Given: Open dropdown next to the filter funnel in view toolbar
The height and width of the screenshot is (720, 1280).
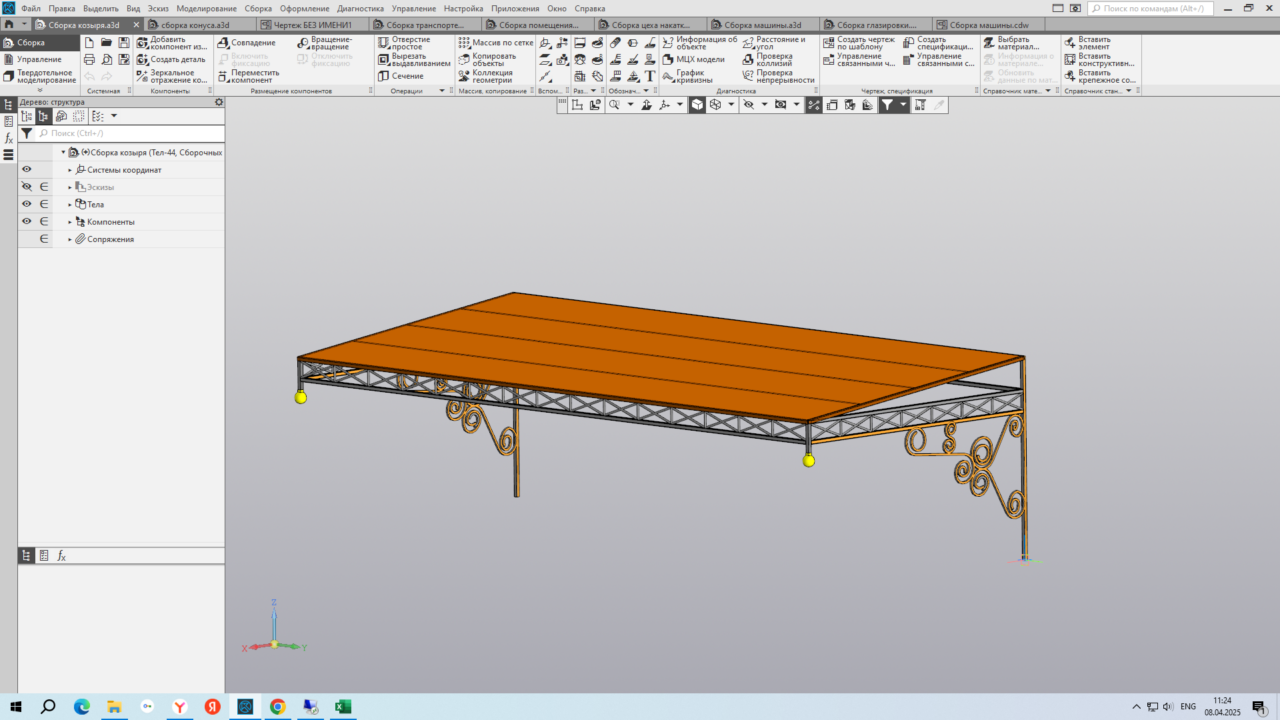Looking at the screenshot, I should tap(903, 104).
